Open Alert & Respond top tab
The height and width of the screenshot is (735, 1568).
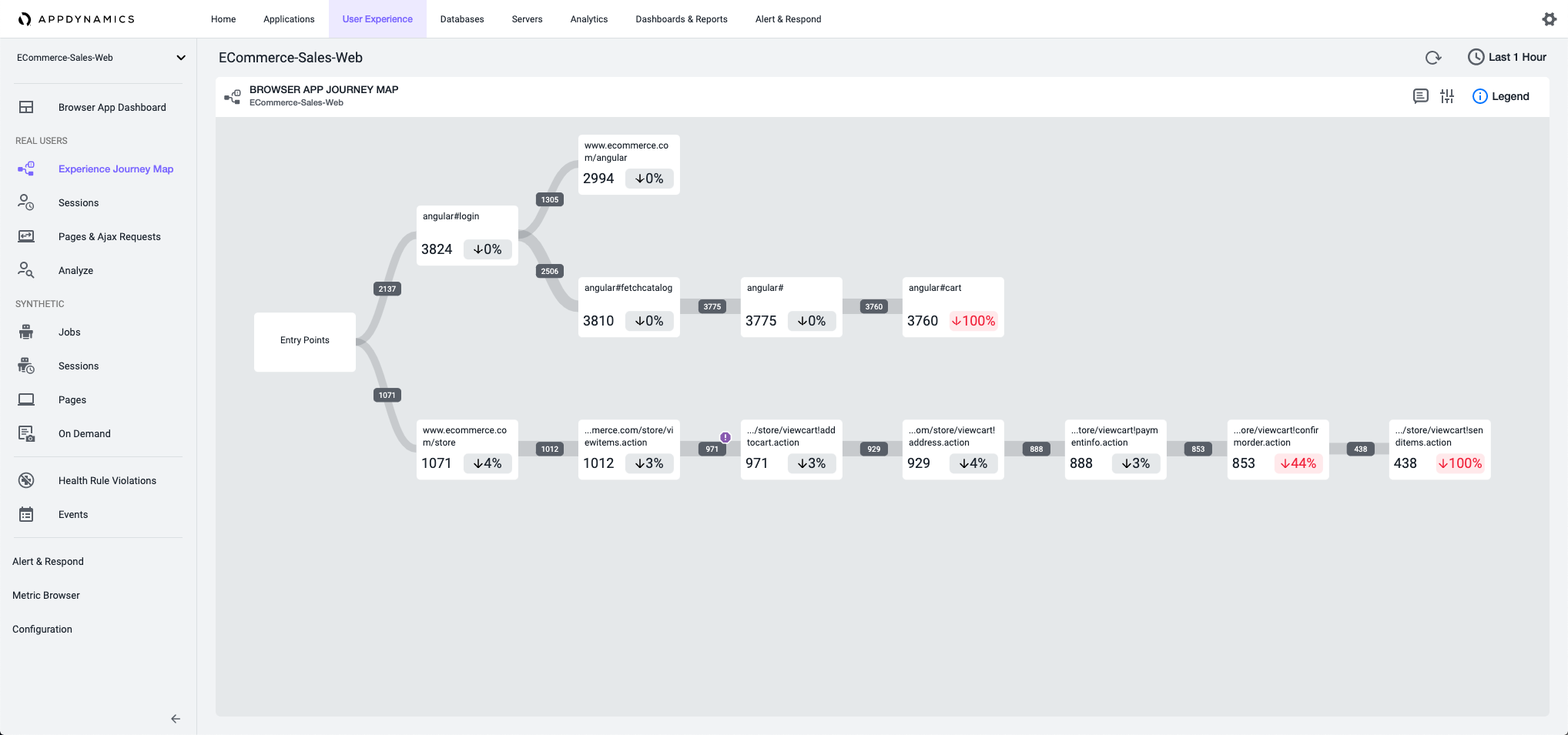point(788,19)
